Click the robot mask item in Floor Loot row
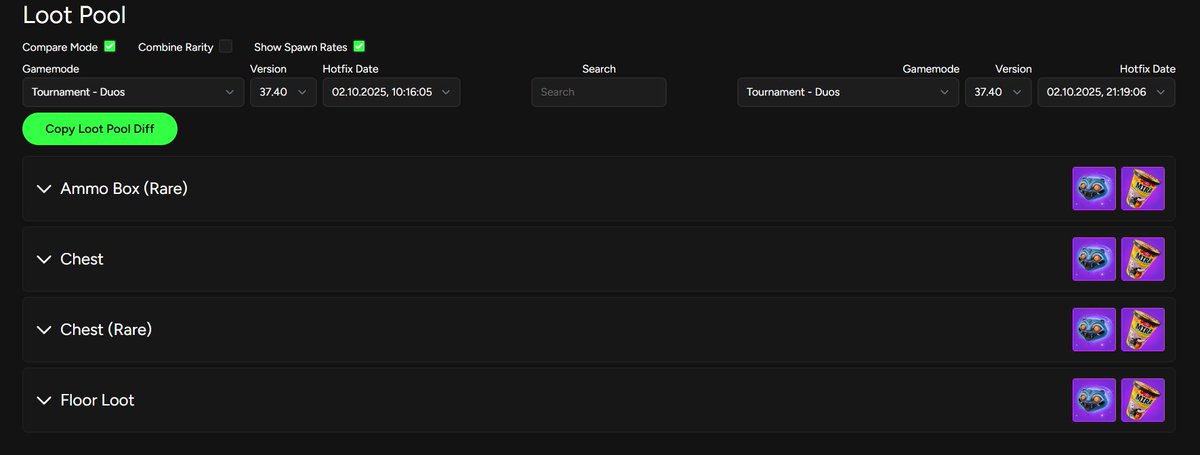This screenshot has height=455, width=1200. click(1094, 400)
